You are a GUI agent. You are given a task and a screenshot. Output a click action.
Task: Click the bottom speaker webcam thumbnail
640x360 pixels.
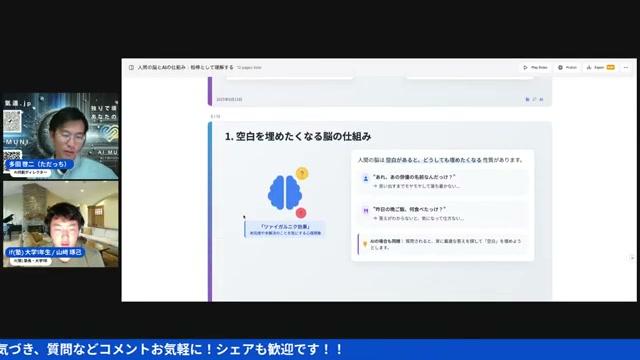pyautogui.click(x=61, y=224)
